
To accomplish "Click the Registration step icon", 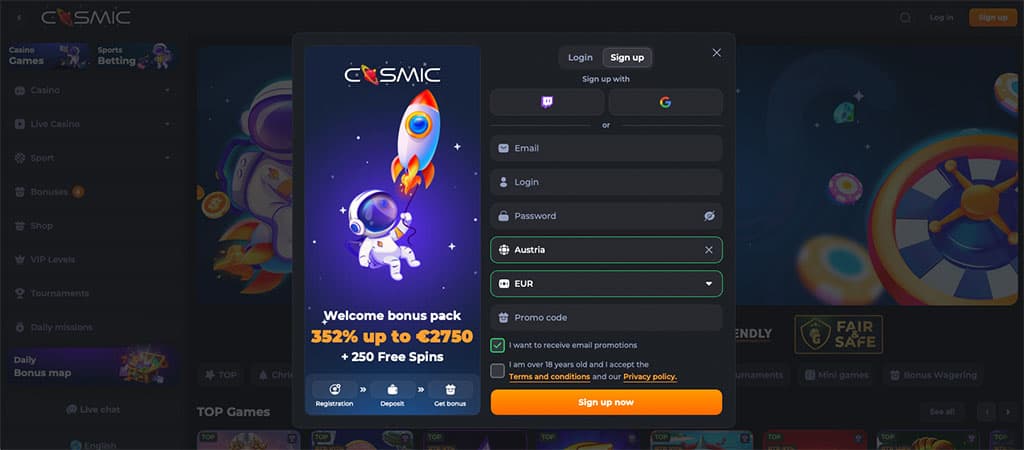I will 335,389.
